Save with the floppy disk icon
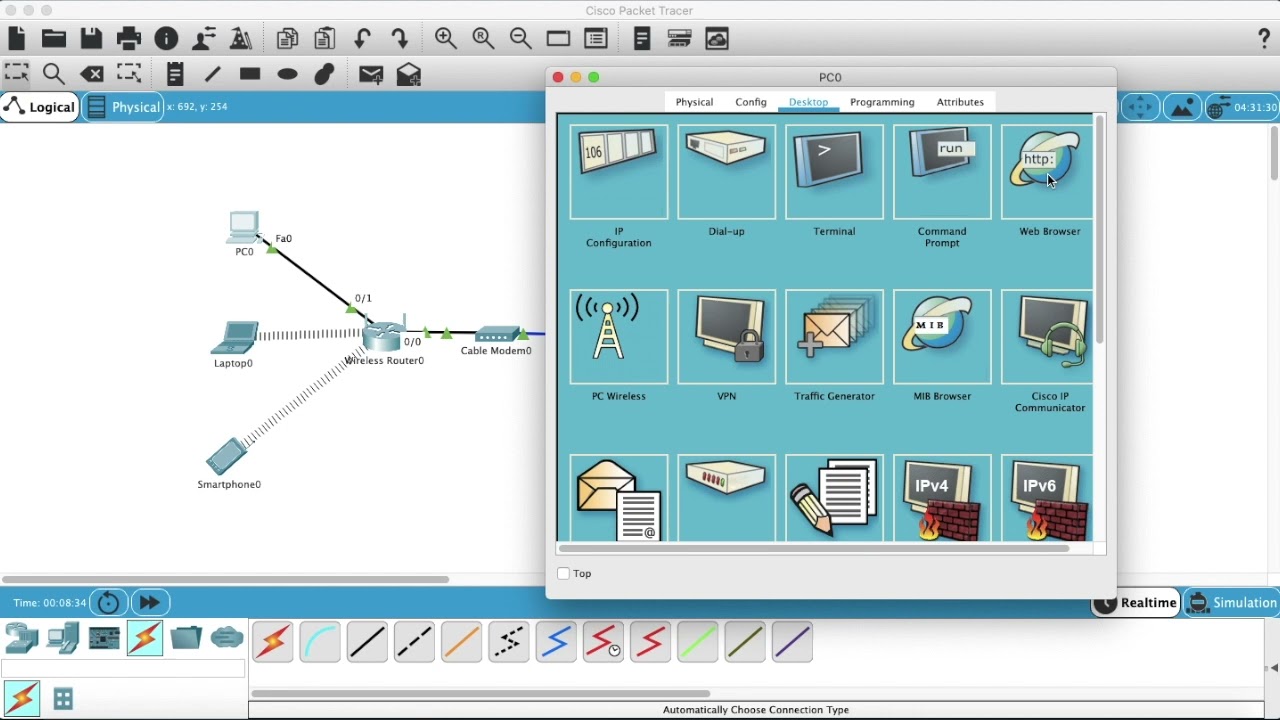This screenshot has height=720, width=1280. (x=91, y=39)
